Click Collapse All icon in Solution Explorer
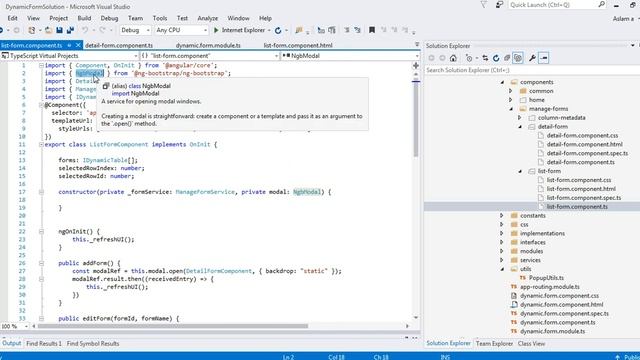Viewport: 640px width, 360px height. click(507, 58)
